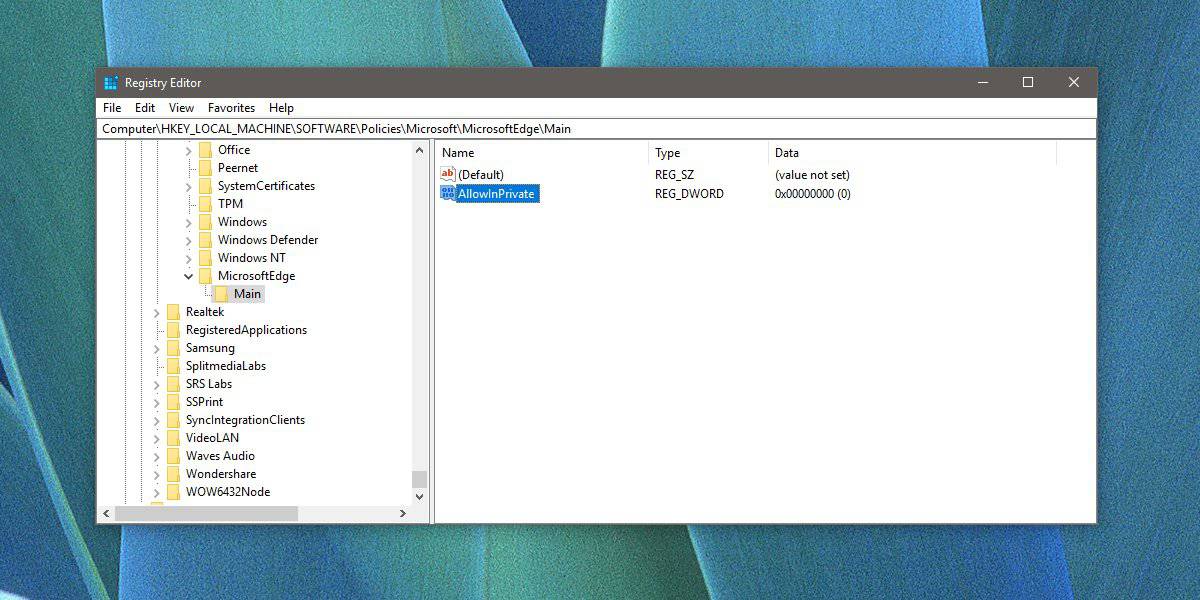Image resolution: width=1200 pixels, height=600 pixels.
Task: Select the SSPrint folder icon
Action: tap(174, 402)
